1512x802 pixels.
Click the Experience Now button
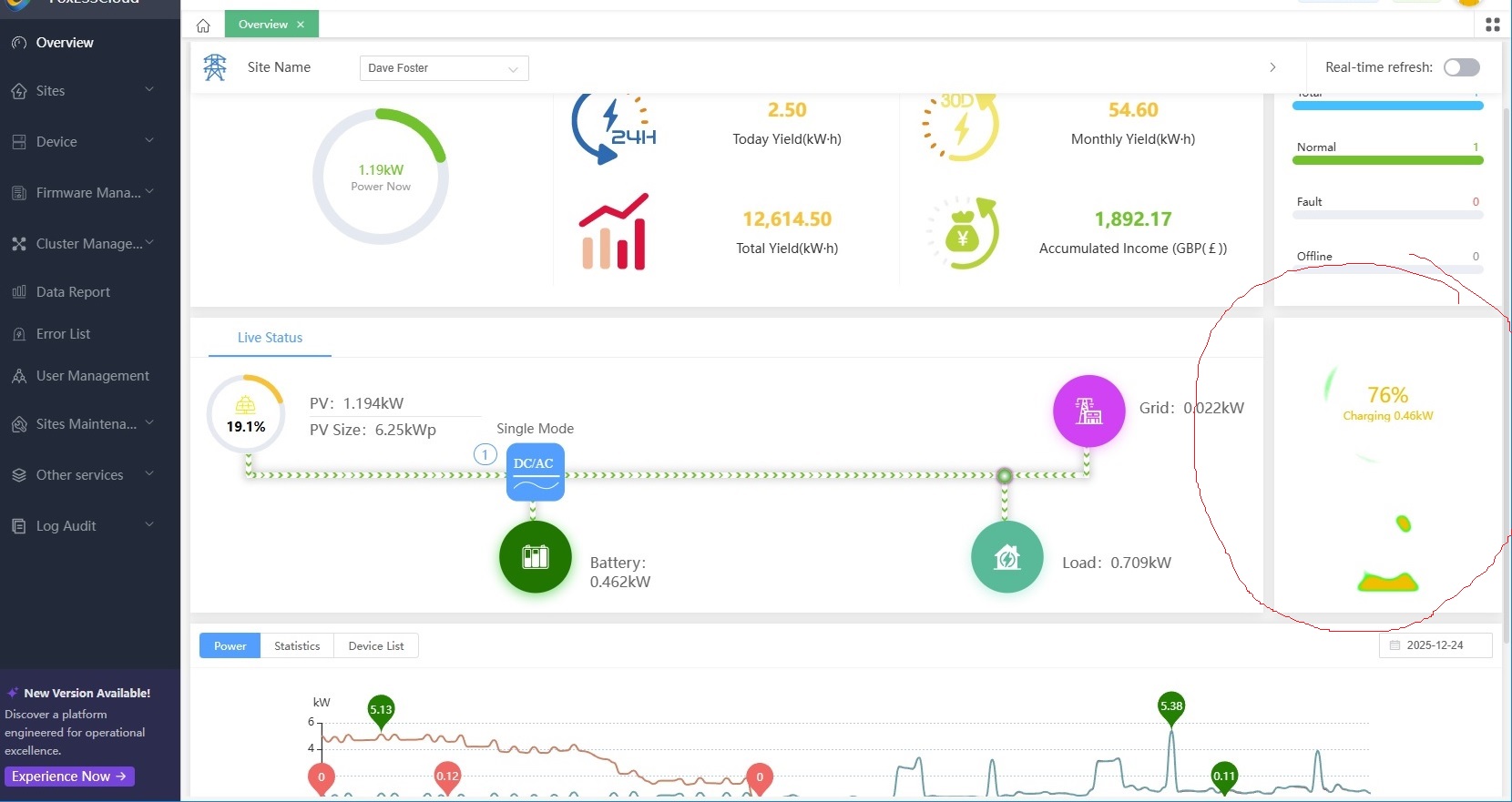(x=69, y=777)
